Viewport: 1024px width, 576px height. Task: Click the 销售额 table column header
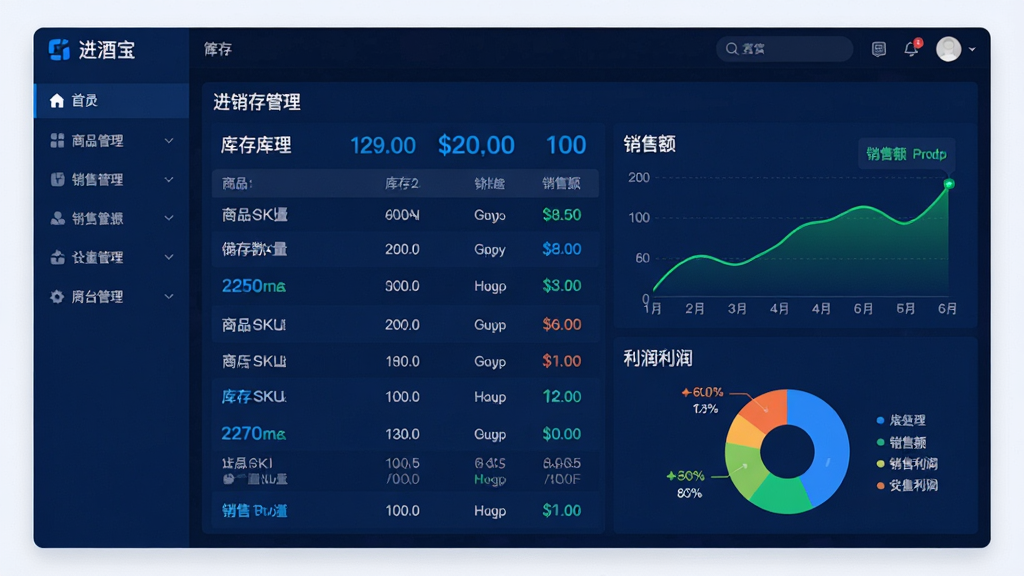point(562,184)
